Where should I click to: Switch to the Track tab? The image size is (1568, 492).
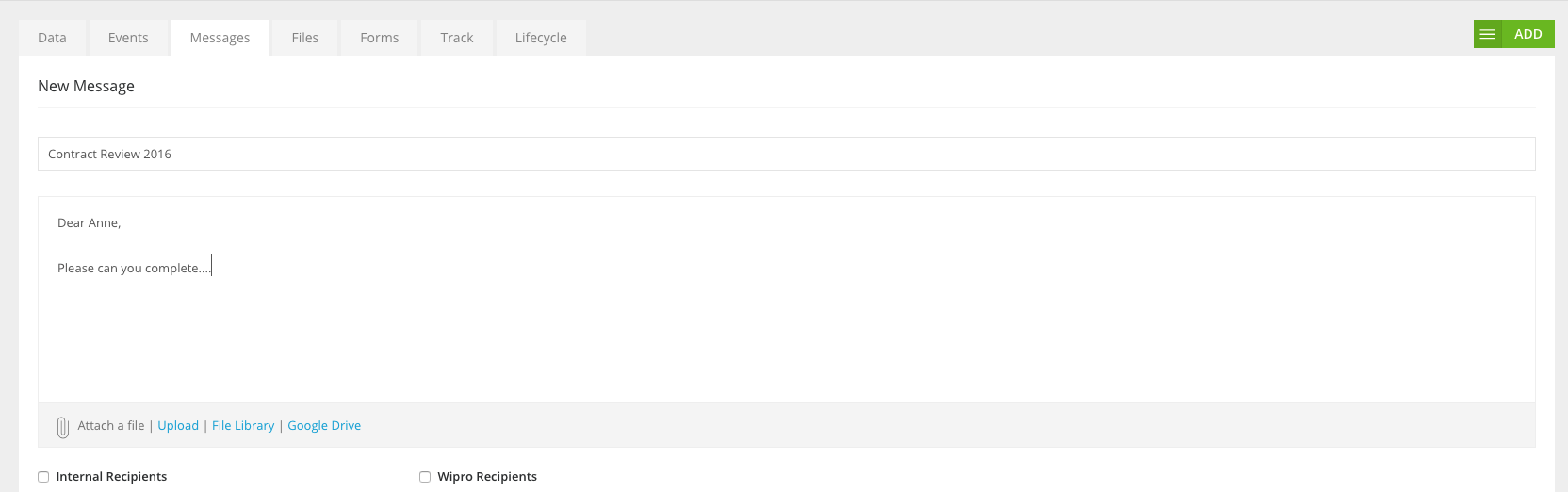point(457,38)
